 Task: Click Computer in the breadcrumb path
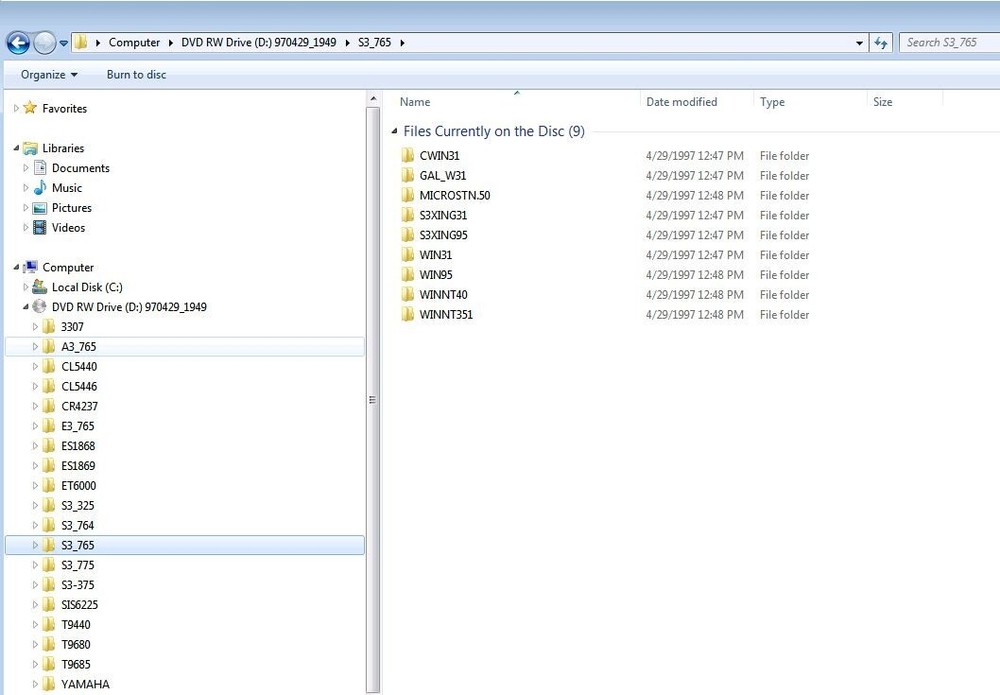click(x=134, y=43)
